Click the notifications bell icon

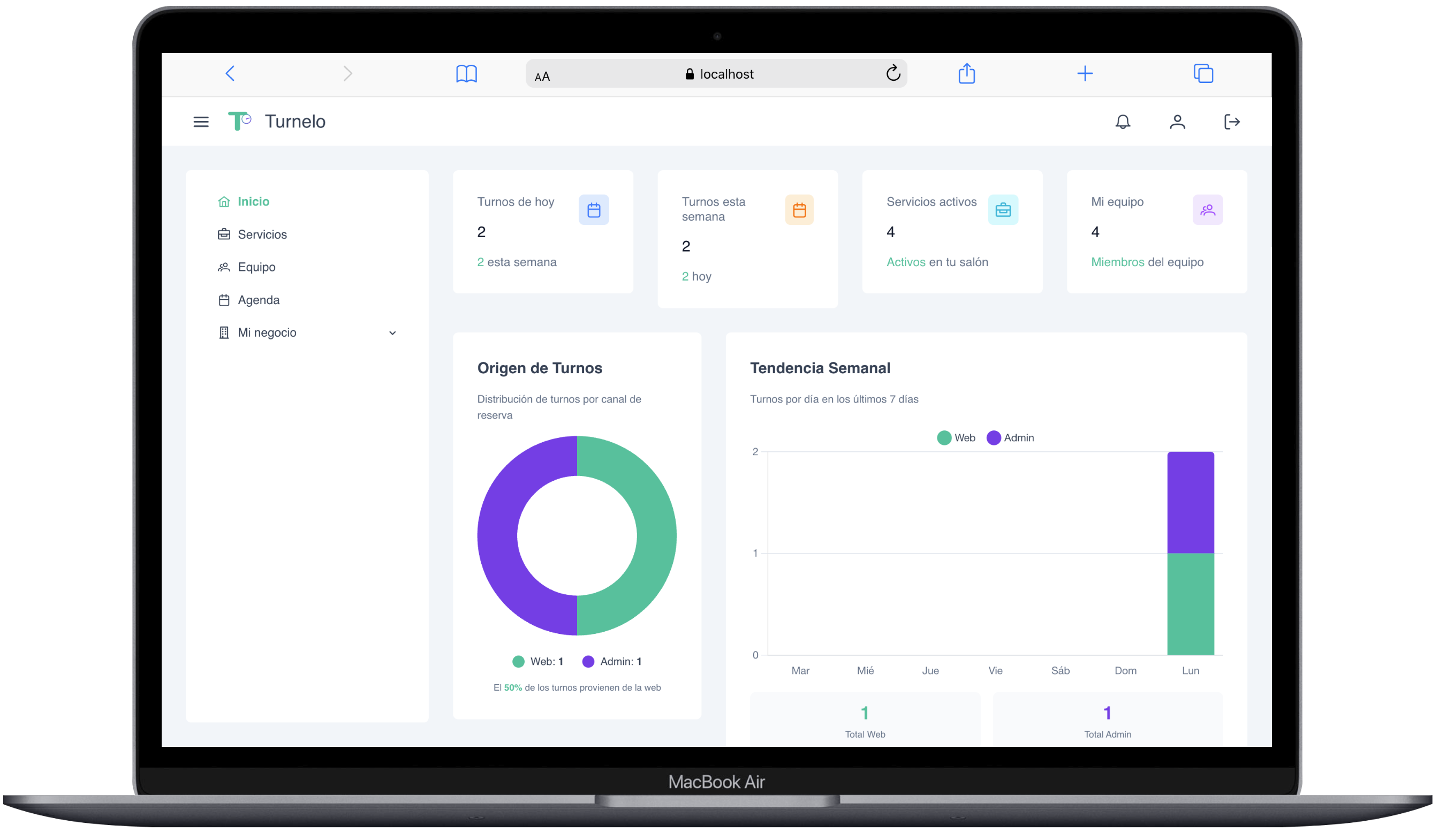(x=1123, y=122)
